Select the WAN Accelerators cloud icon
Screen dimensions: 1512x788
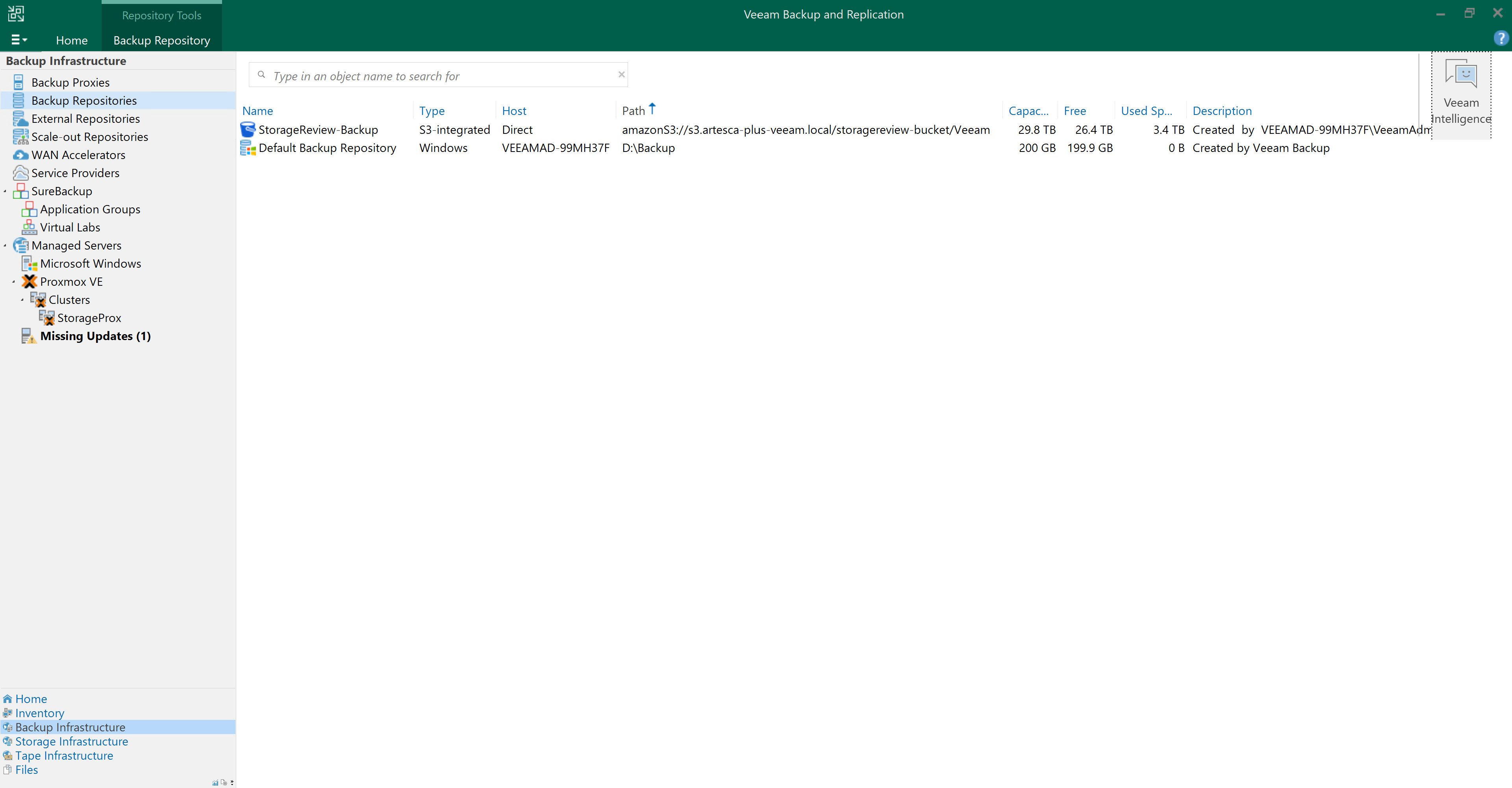click(x=20, y=155)
